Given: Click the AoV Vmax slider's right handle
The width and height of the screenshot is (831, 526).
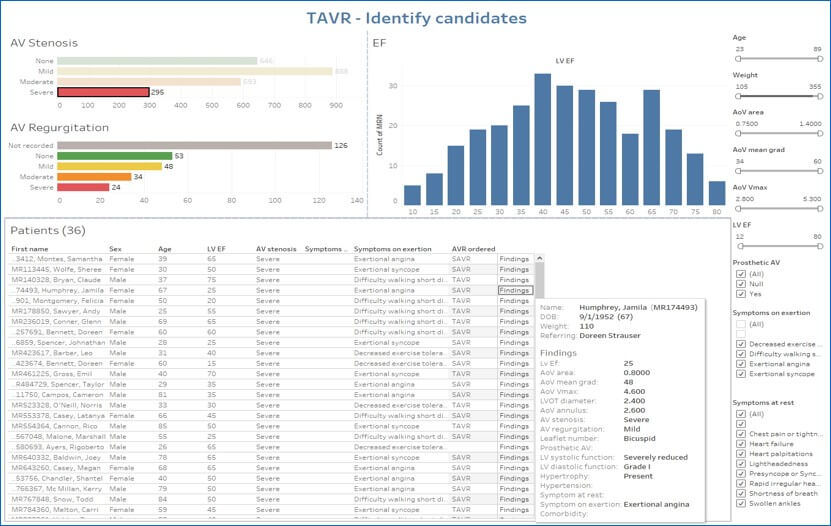Looking at the screenshot, I should 820,209.
